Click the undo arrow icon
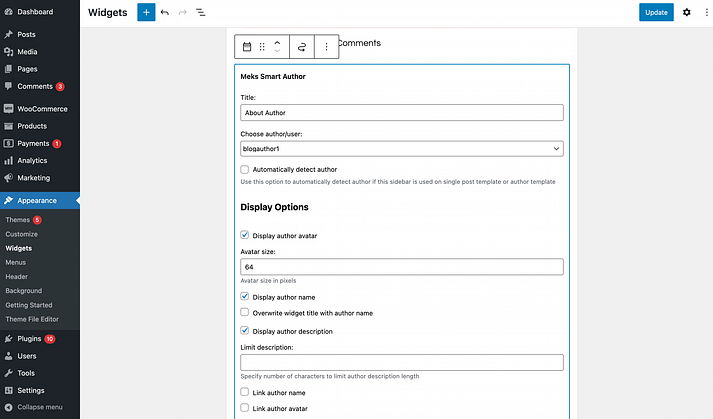The image size is (713, 419). click(x=164, y=13)
